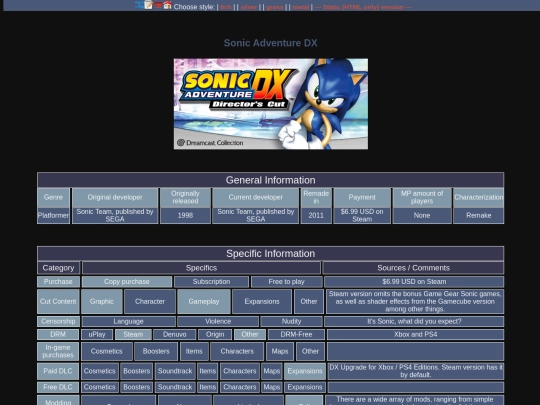
Task: Select the Copy purchase cell
Action: click(127, 282)
